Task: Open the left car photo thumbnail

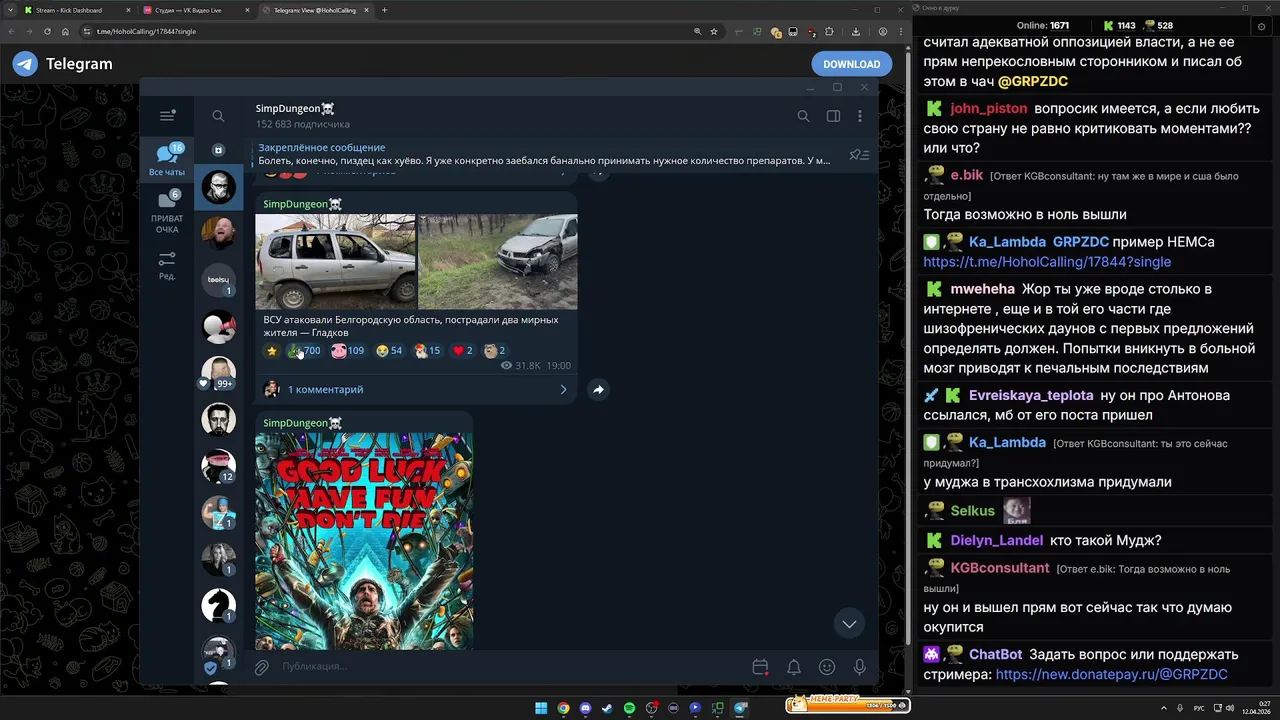Action: 335,262
